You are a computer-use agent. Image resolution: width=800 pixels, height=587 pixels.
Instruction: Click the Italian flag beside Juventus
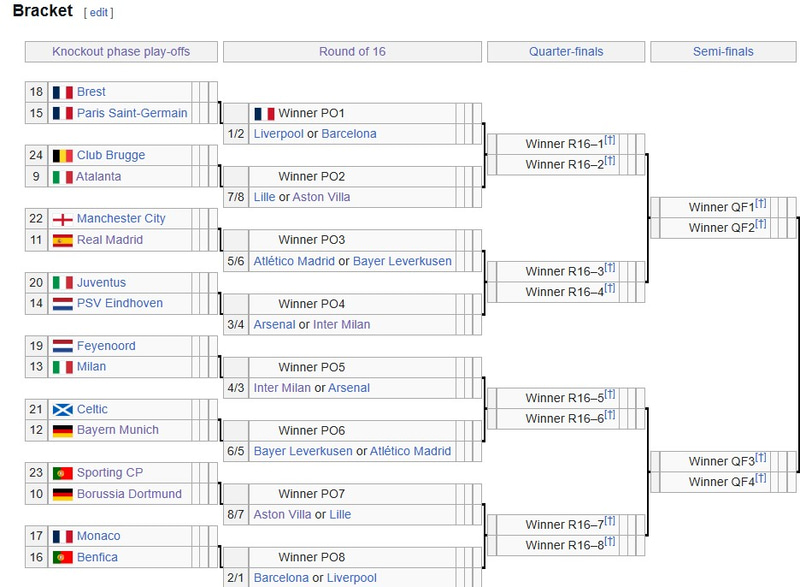[62, 283]
